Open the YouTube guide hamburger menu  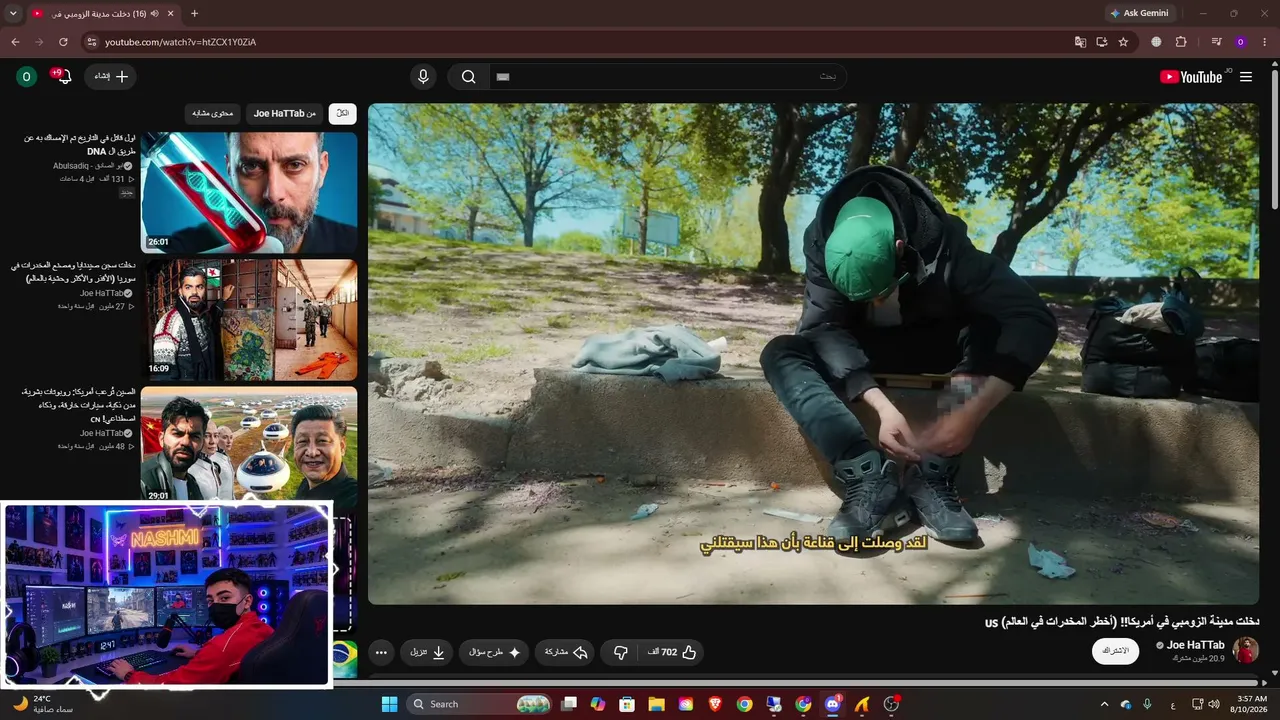[x=1246, y=77]
